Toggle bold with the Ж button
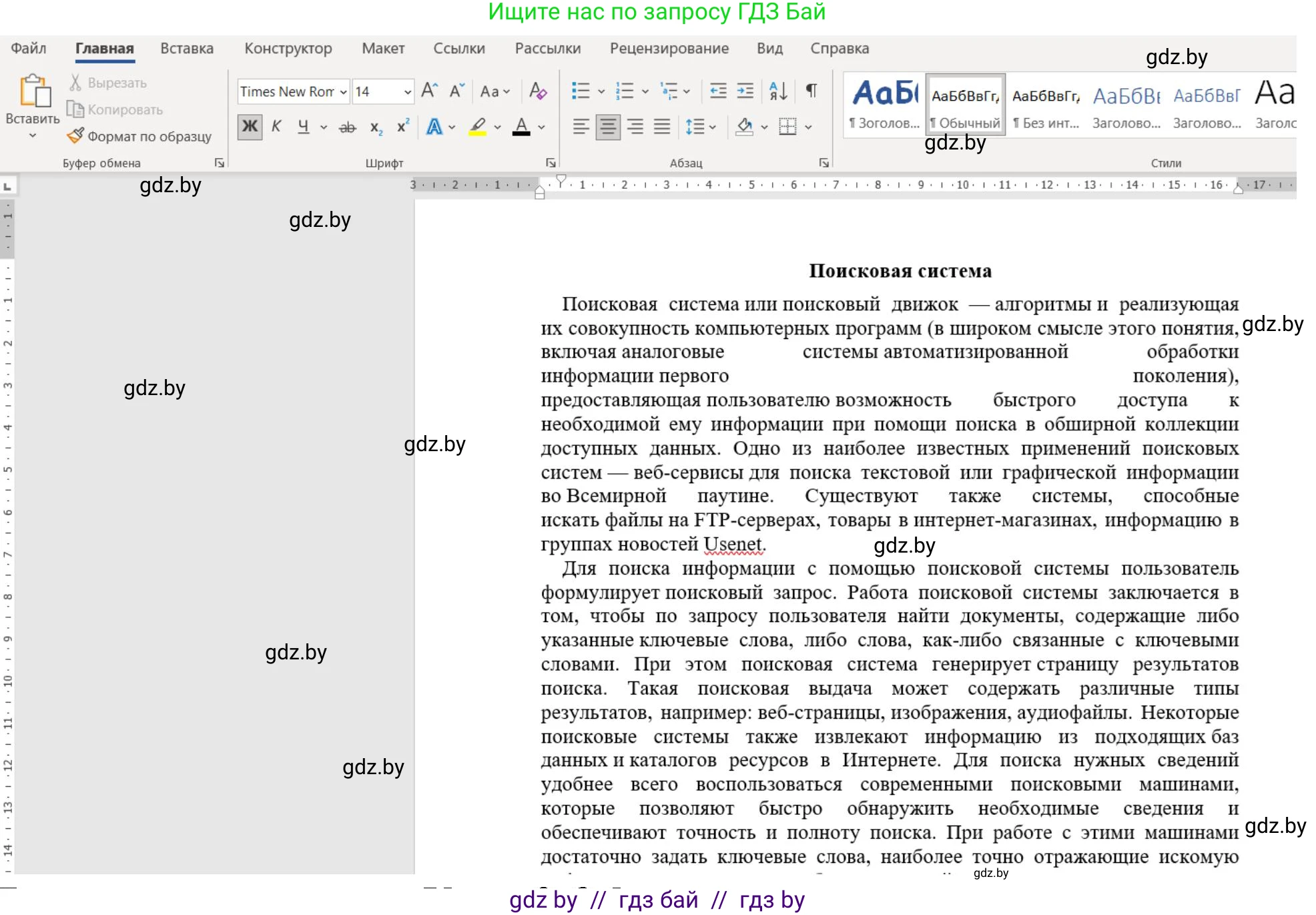Image resolution: width=1316 pixels, height=915 pixels. 249,127
